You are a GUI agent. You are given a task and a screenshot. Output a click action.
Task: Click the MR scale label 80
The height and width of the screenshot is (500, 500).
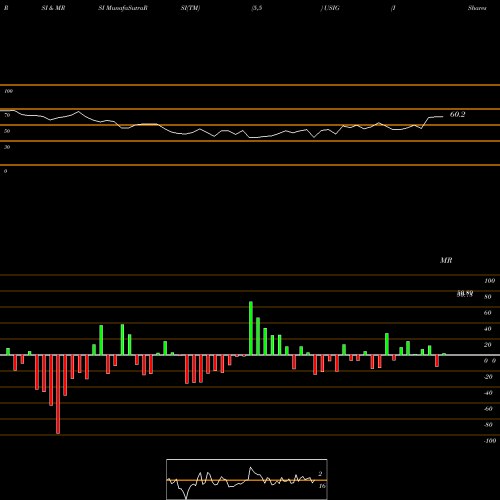coord(488,297)
